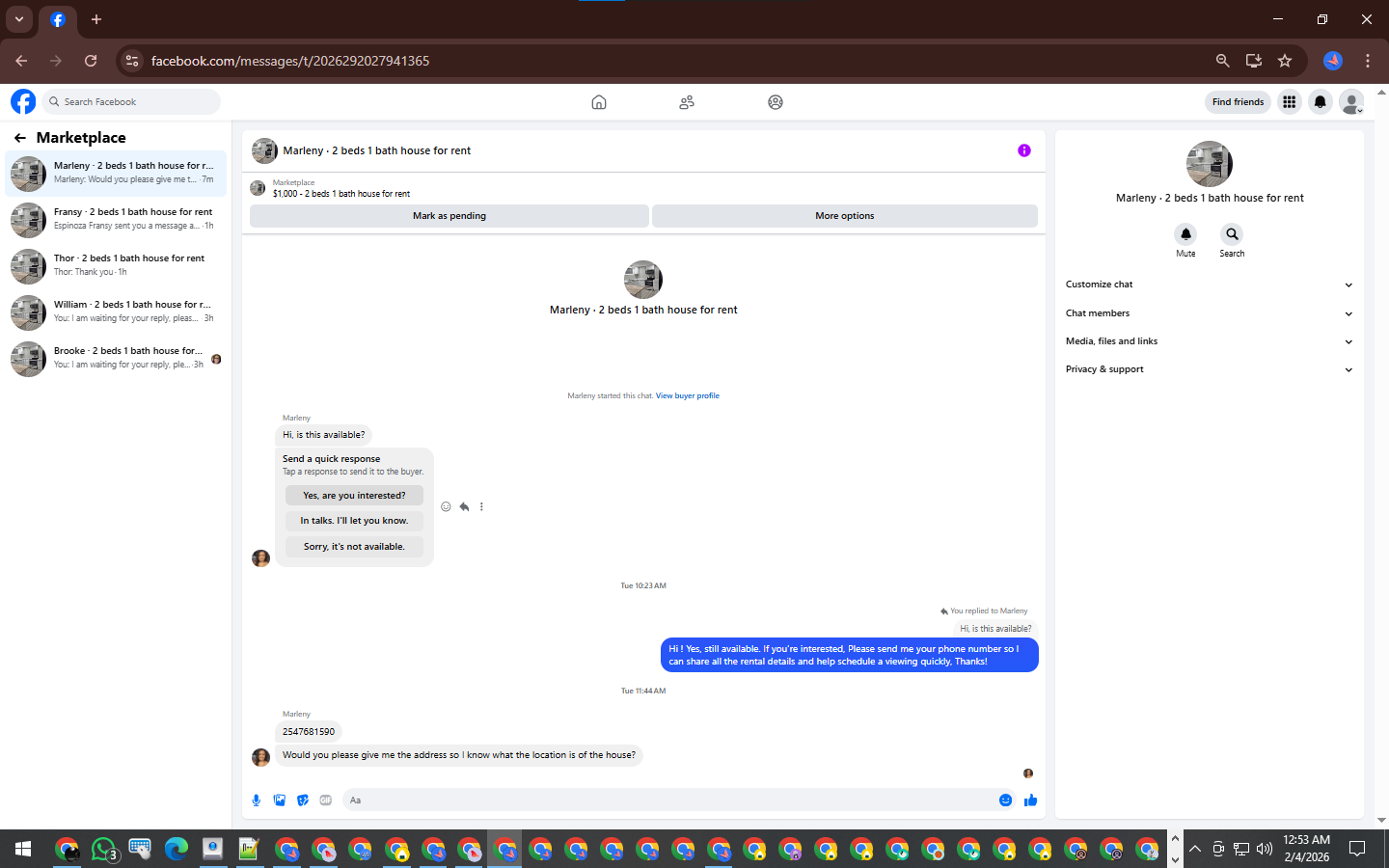Open a new browser tab

(x=96, y=19)
